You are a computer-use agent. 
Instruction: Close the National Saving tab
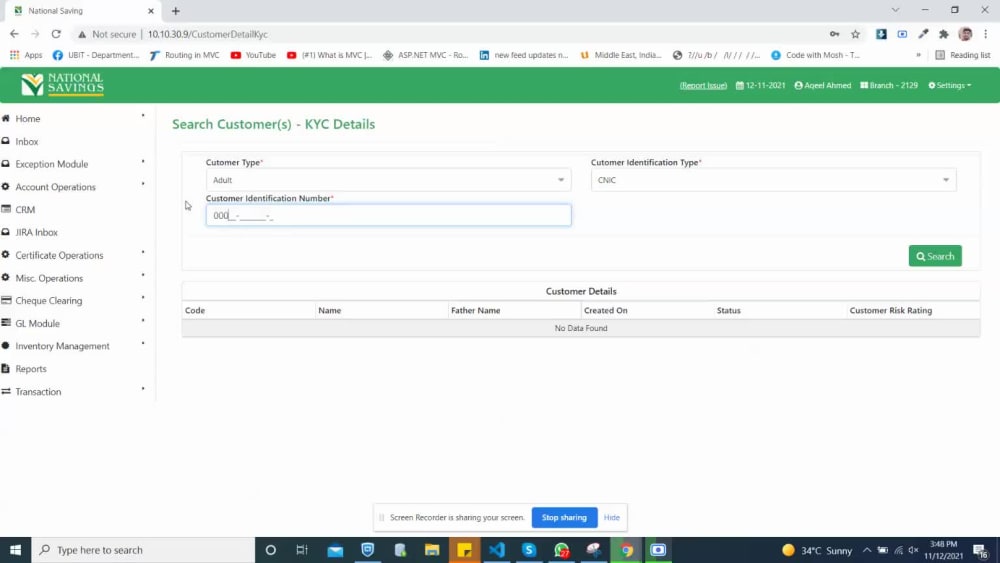point(151,11)
